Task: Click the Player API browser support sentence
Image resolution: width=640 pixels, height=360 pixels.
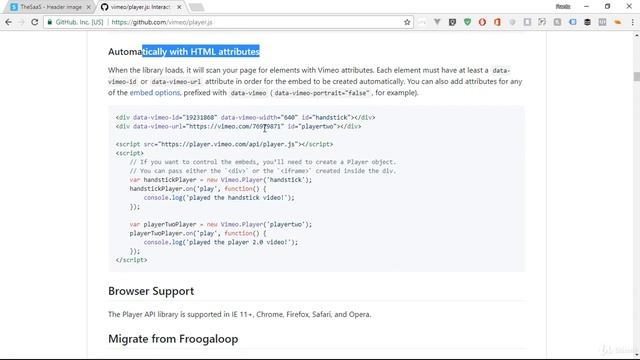Action: (240, 314)
